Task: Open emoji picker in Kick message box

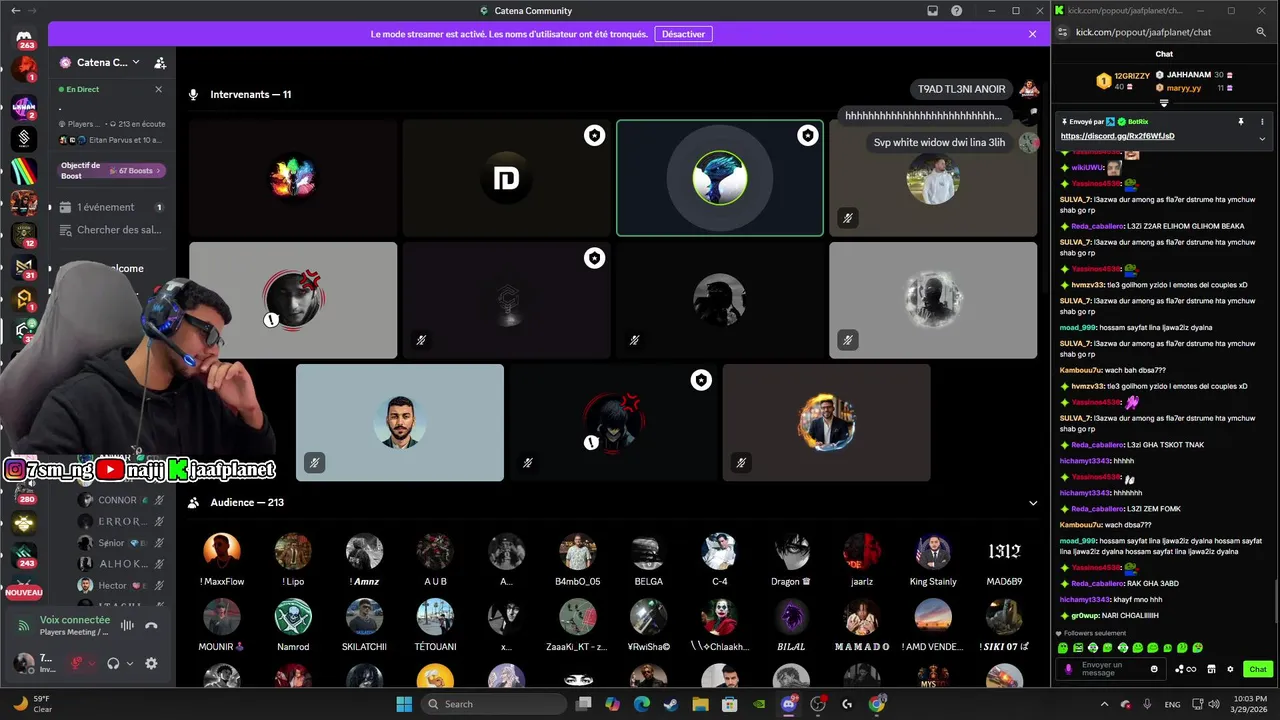Action: [x=1154, y=669]
